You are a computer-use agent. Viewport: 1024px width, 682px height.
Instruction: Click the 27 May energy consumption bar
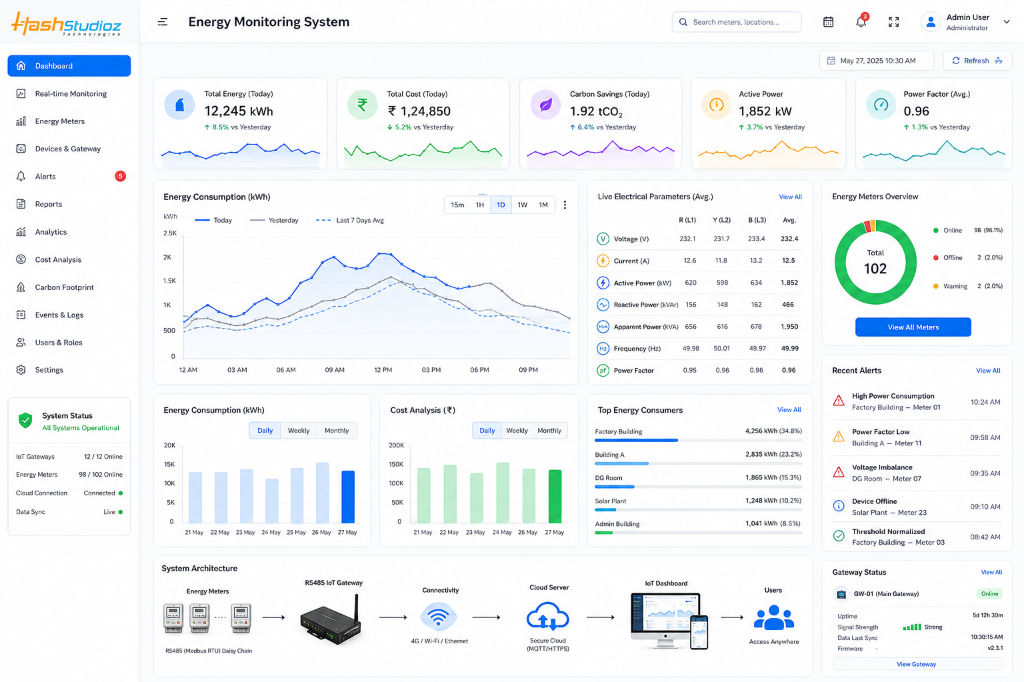348,496
